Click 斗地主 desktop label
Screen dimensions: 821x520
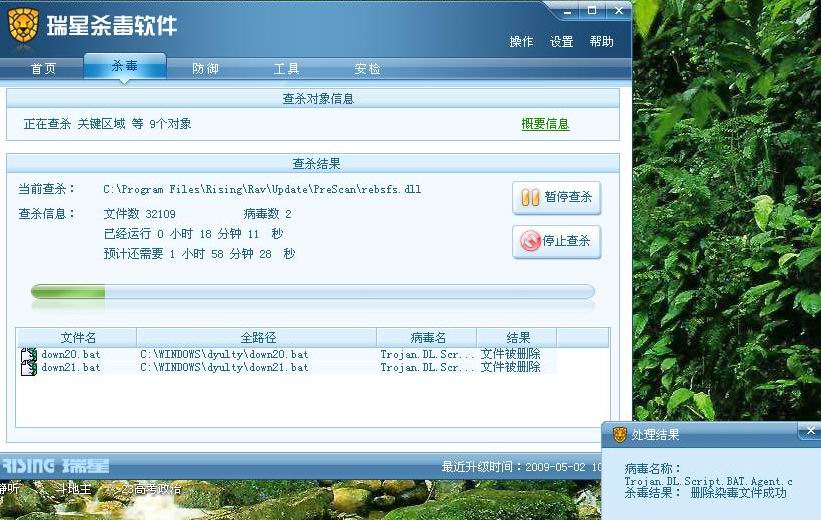(74, 489)
